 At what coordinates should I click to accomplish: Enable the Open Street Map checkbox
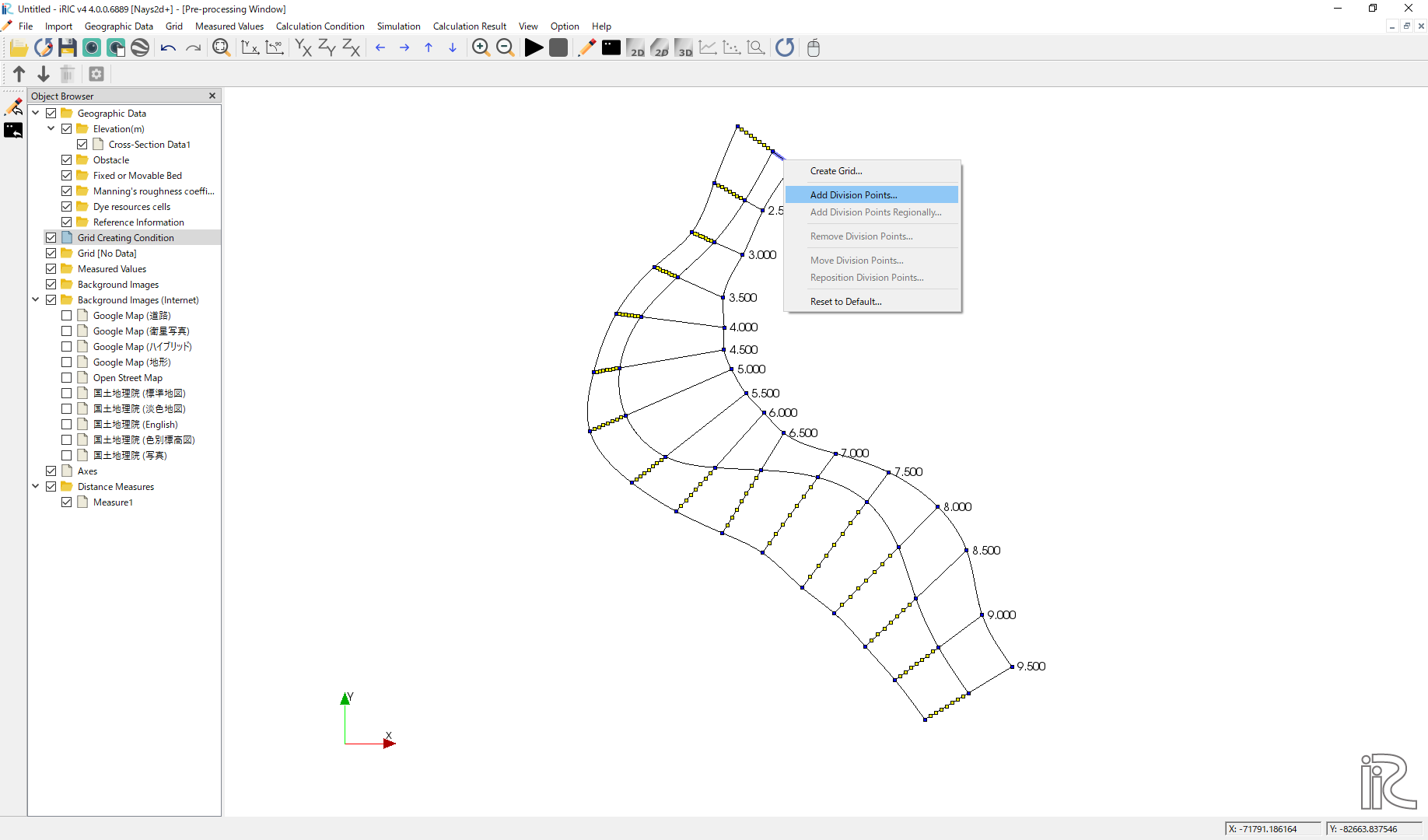(67, 378)
